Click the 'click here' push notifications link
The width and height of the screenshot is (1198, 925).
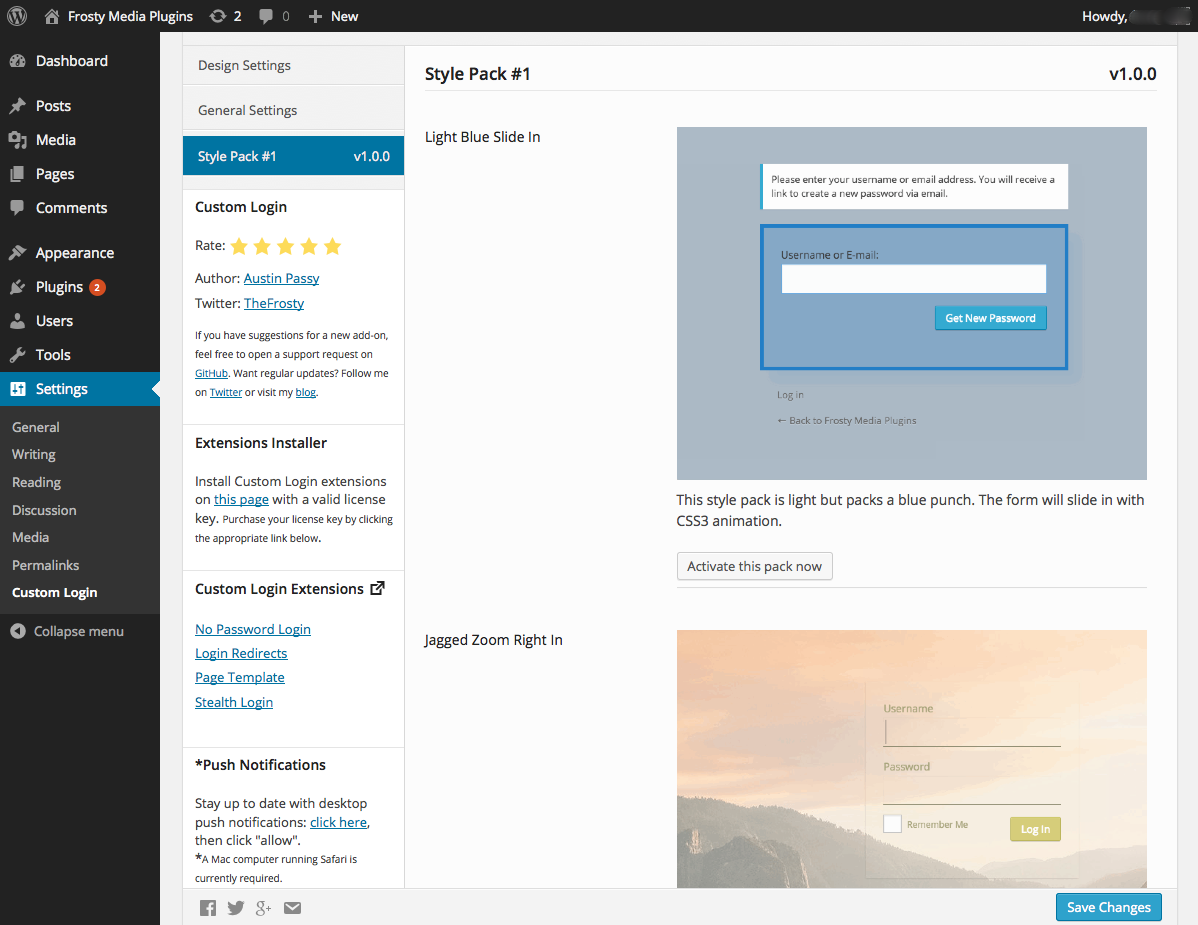coord(338,822)
